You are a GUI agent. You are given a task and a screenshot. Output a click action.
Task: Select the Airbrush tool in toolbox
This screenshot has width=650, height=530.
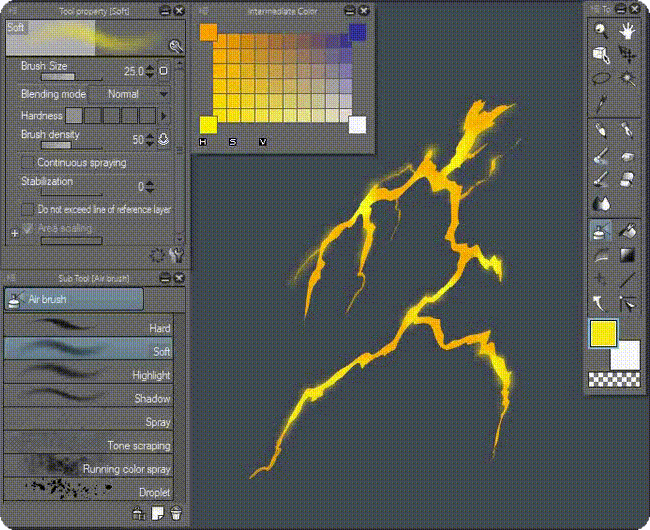pyautogui.click(x=601, y=231)
